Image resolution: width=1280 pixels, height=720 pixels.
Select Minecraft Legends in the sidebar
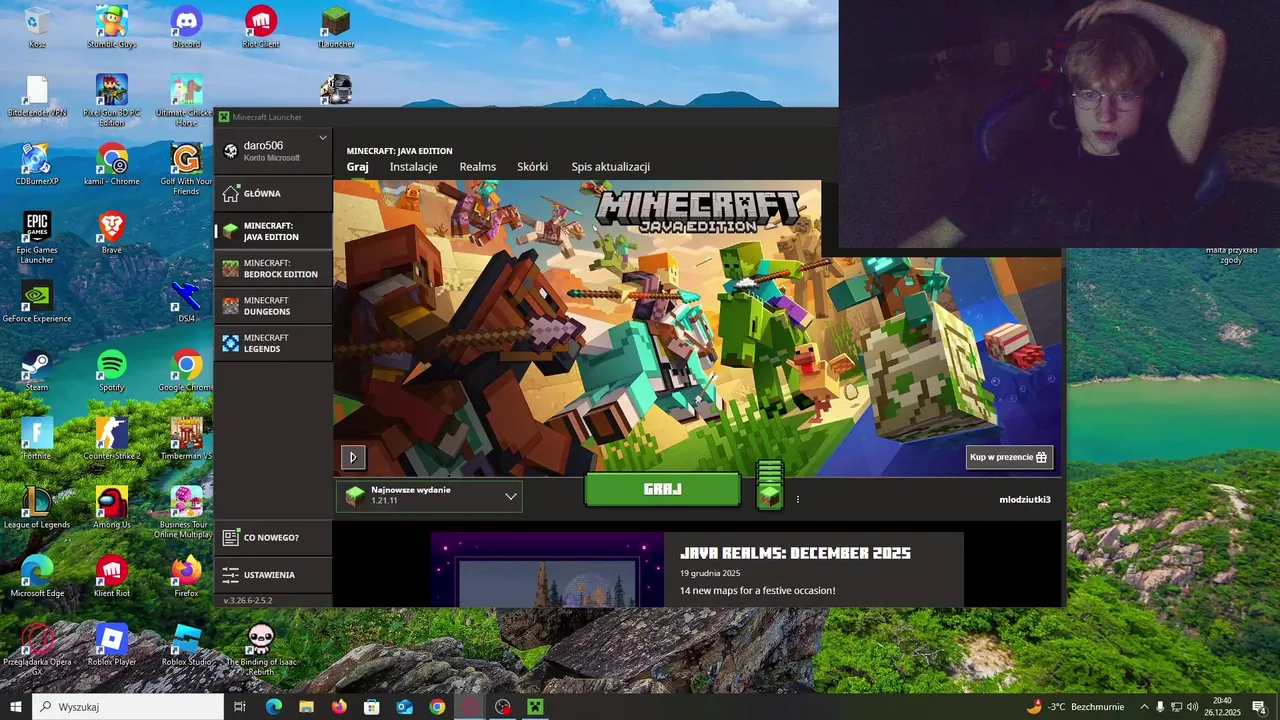(x=273, y=343)
